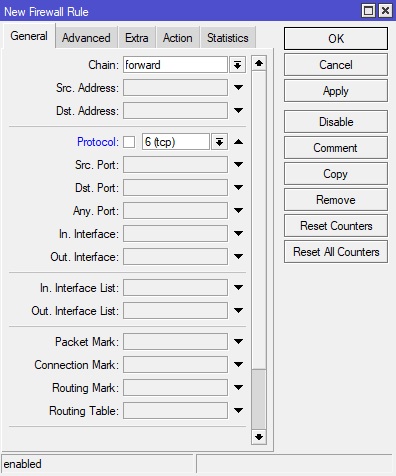
Task: Click the Dst. Port input box
Action: (175, 188)
